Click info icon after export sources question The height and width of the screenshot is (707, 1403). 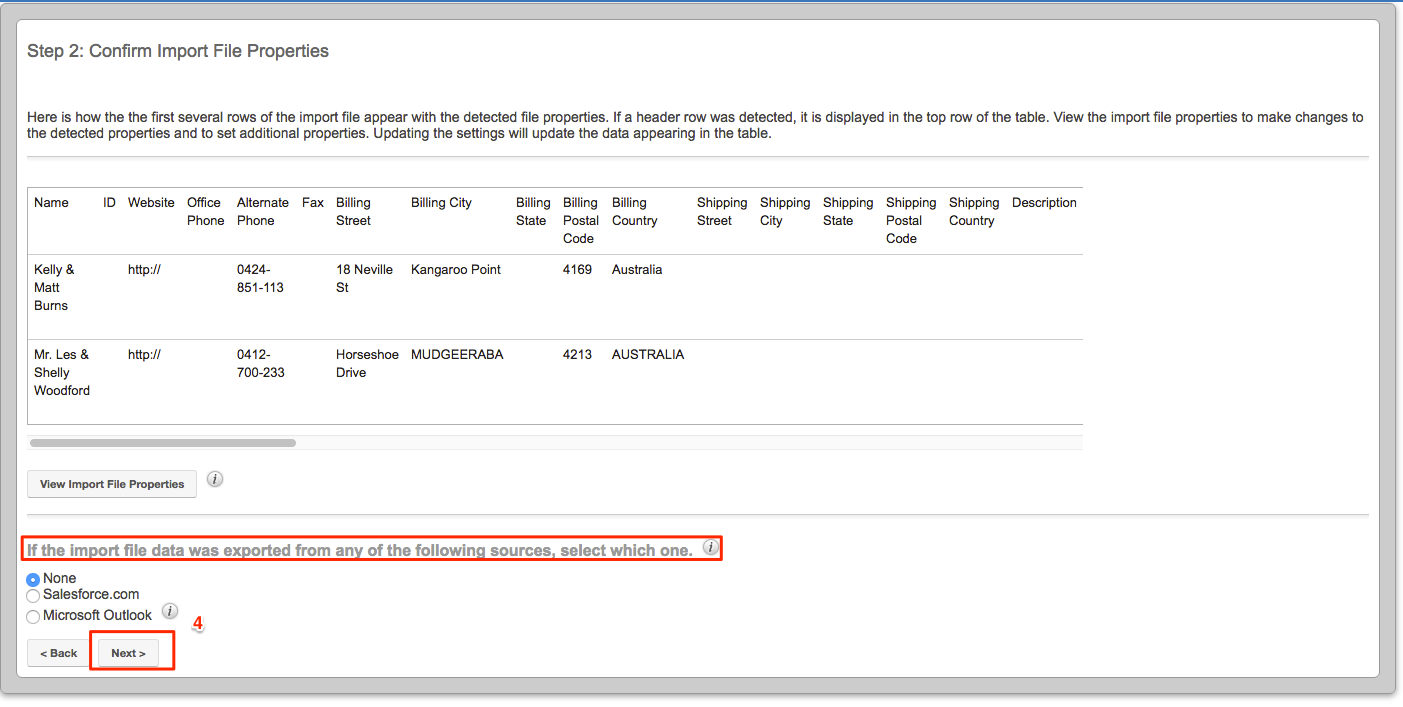click(x=710, y=547)
